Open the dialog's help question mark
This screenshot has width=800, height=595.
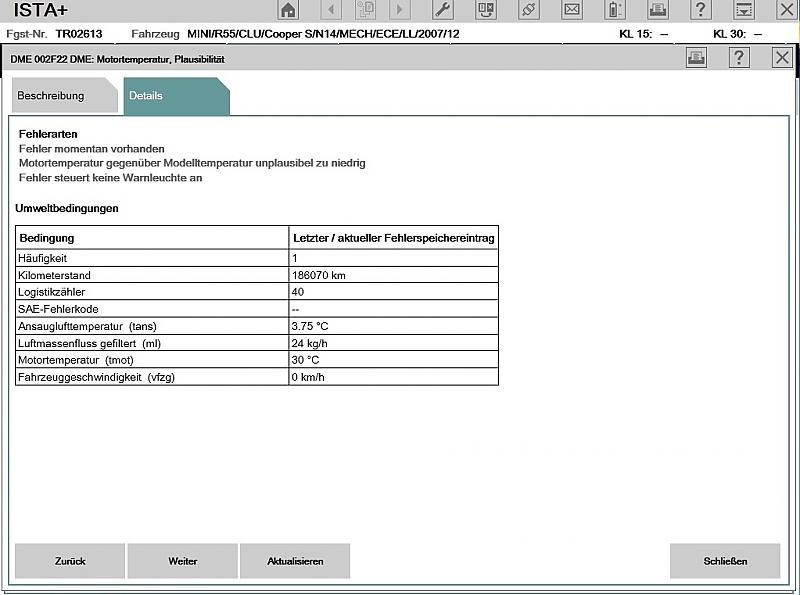pos(739,58)
